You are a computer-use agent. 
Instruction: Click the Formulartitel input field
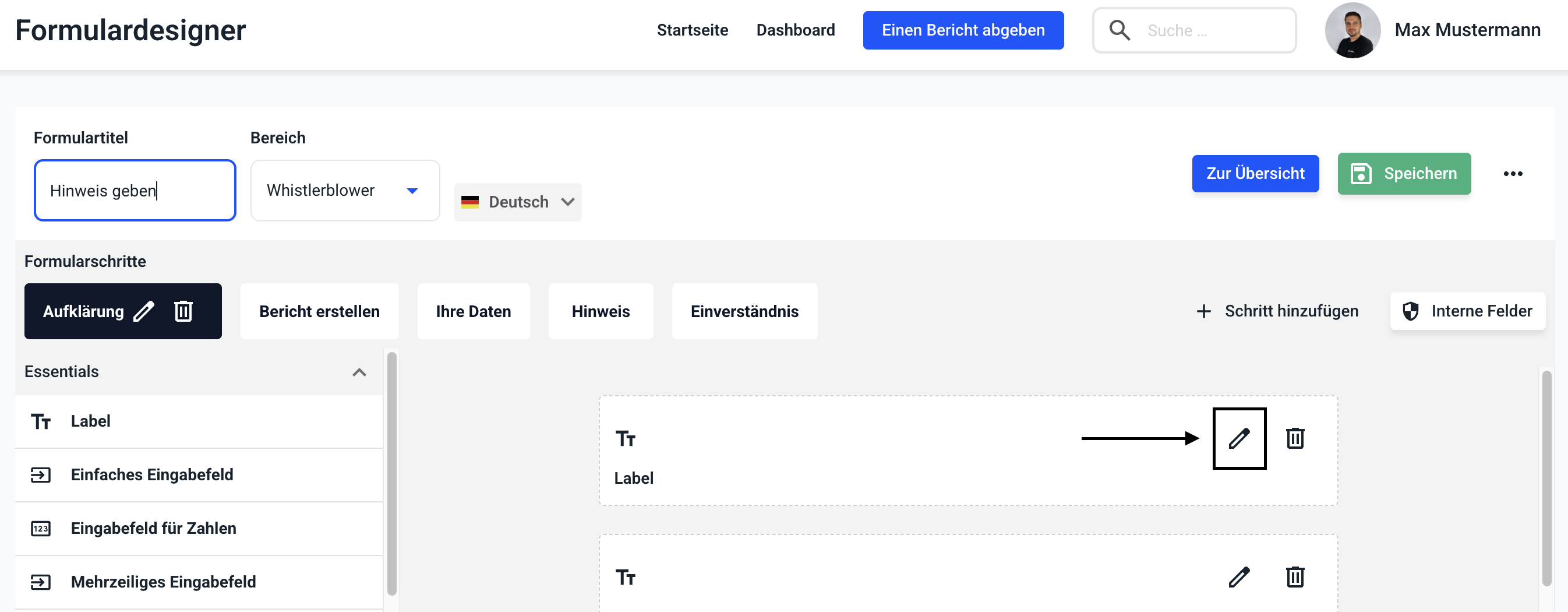(135, 191)
